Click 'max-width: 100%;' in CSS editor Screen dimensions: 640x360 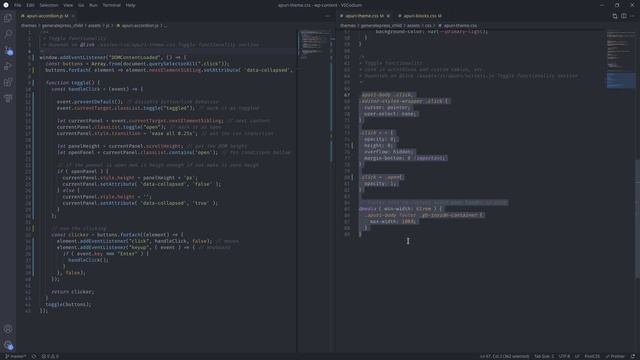393,222
